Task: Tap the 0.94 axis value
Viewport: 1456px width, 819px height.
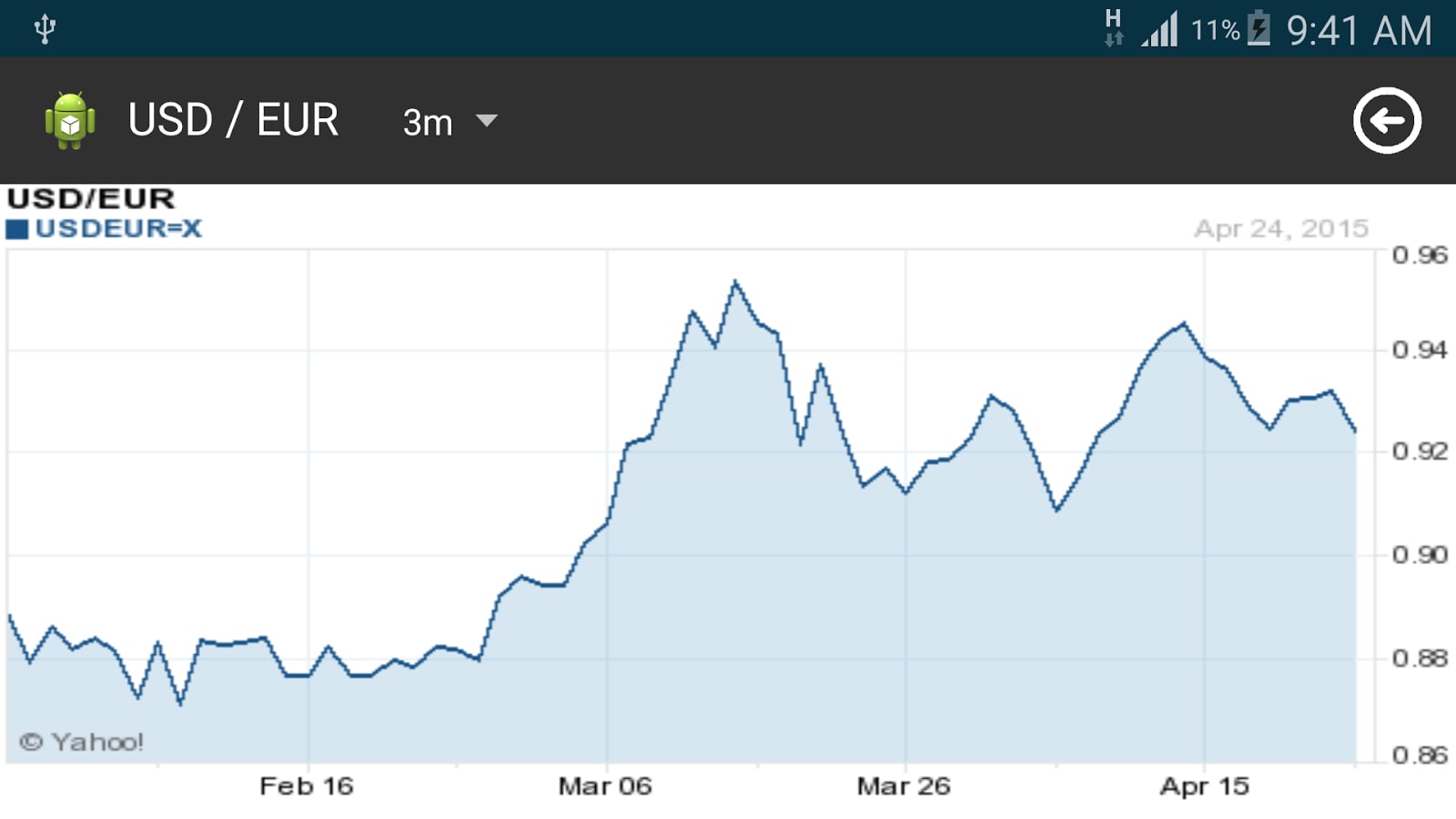Action: (1420, 349)
